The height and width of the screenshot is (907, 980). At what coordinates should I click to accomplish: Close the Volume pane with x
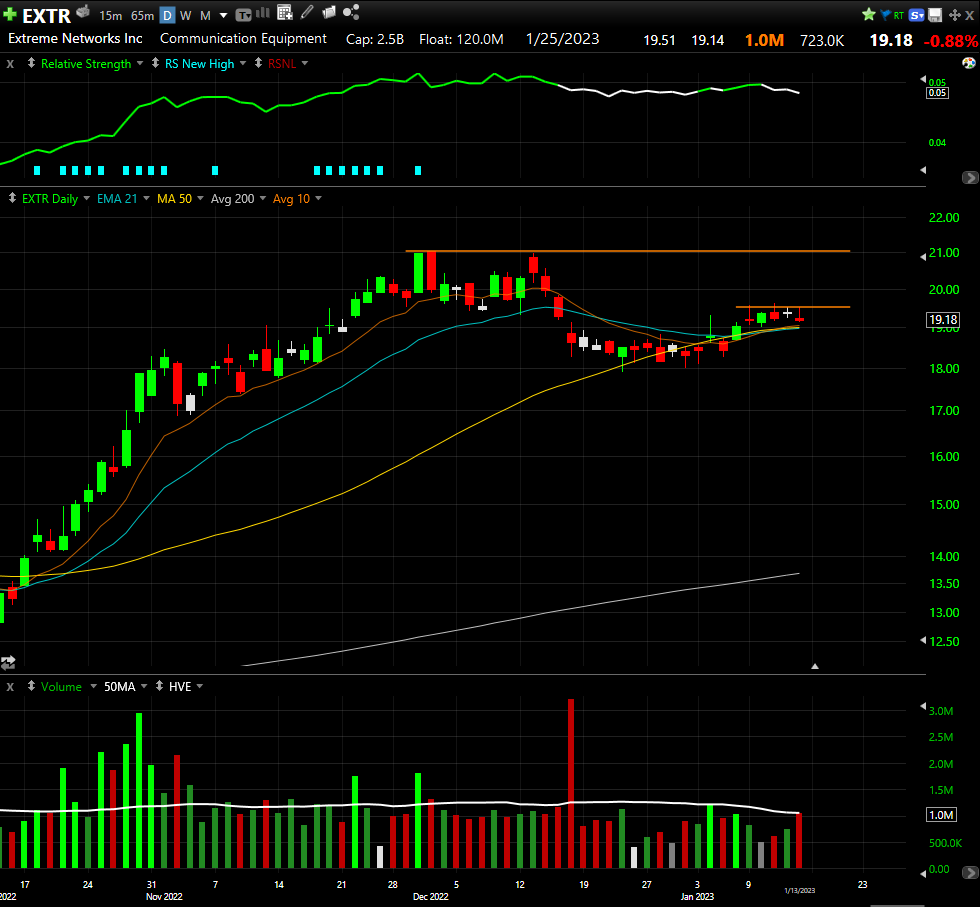tap(10, 687)
